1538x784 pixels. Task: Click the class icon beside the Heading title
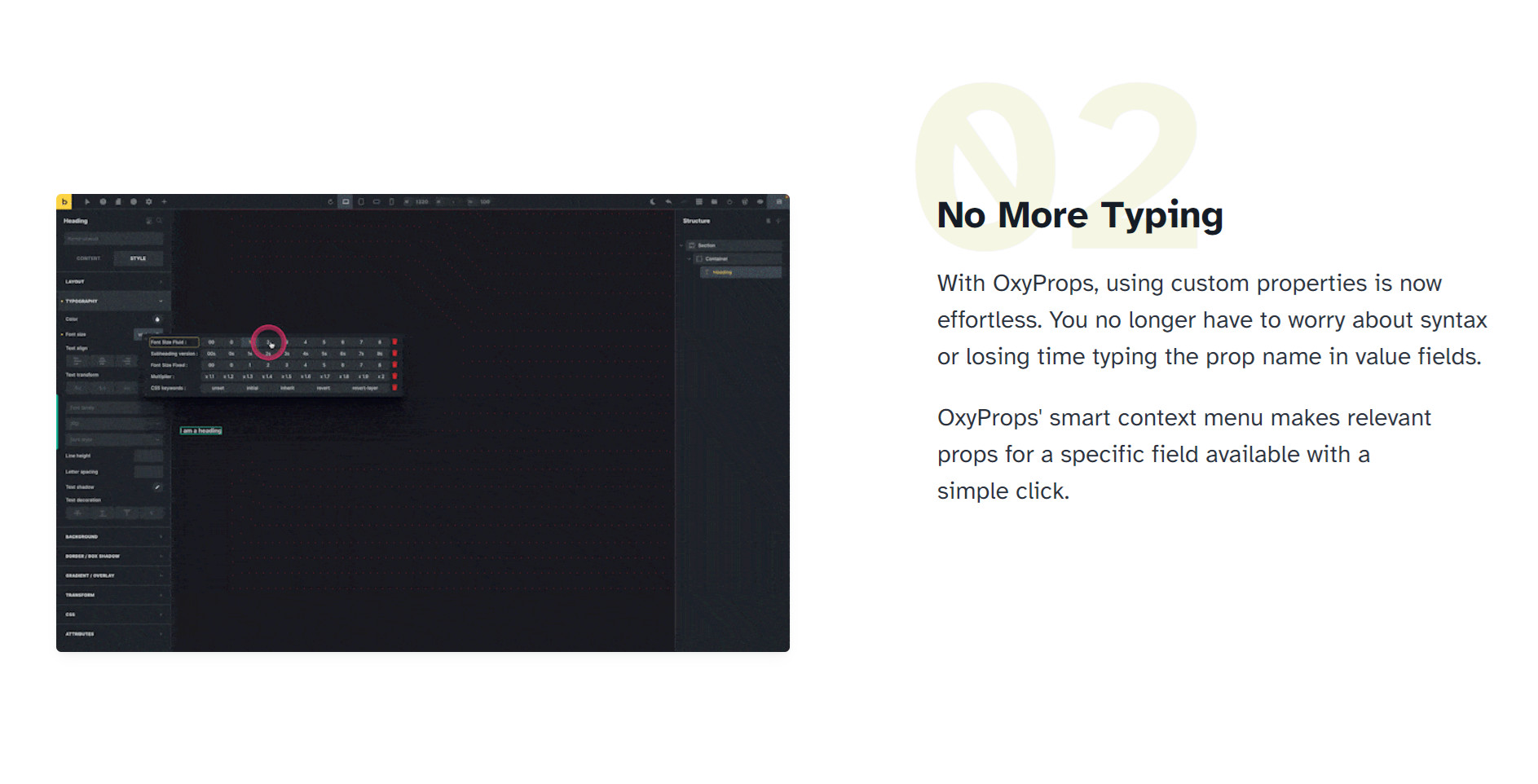coord(149,221)
